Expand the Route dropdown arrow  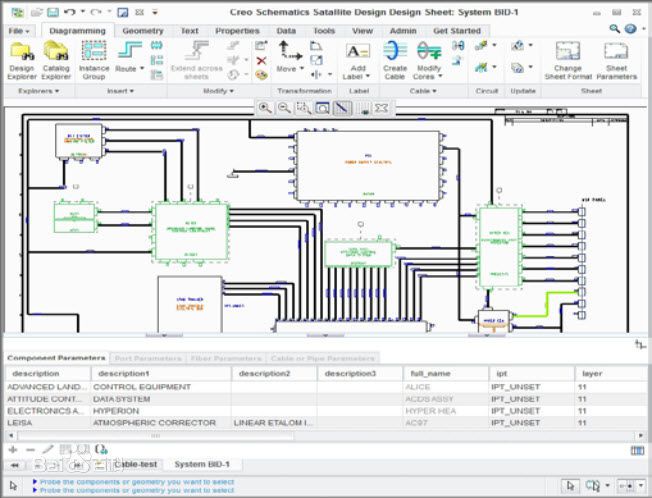coord(142,68)
